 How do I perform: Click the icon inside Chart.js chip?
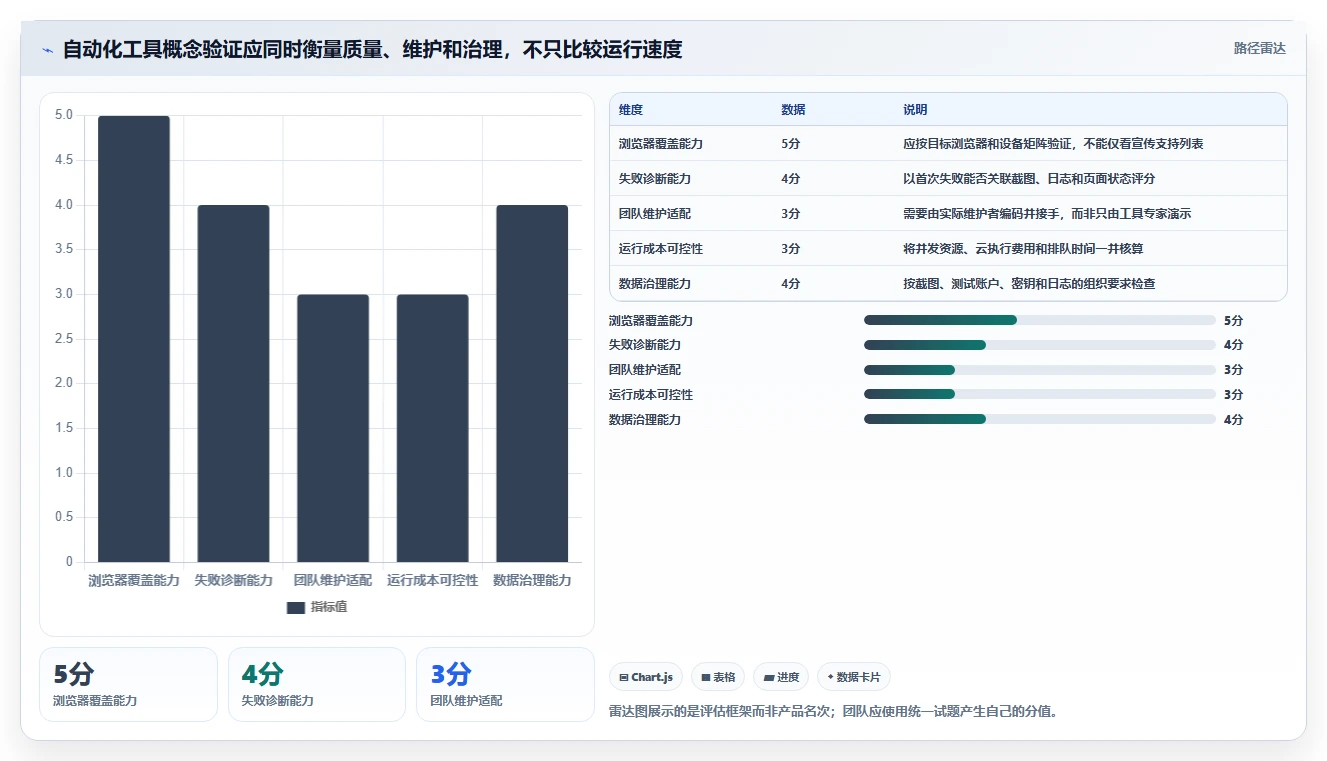coord(624,678)
